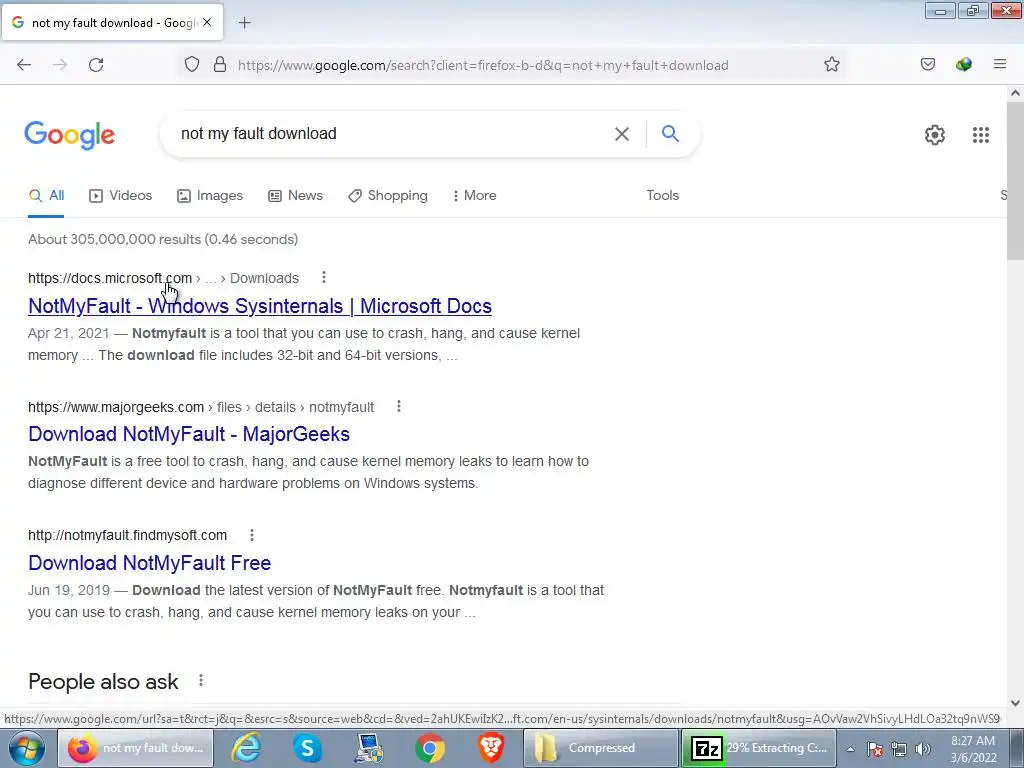Reload the current page
The height and width of the screenshot is (768, 1024).
tap(96, 65)
